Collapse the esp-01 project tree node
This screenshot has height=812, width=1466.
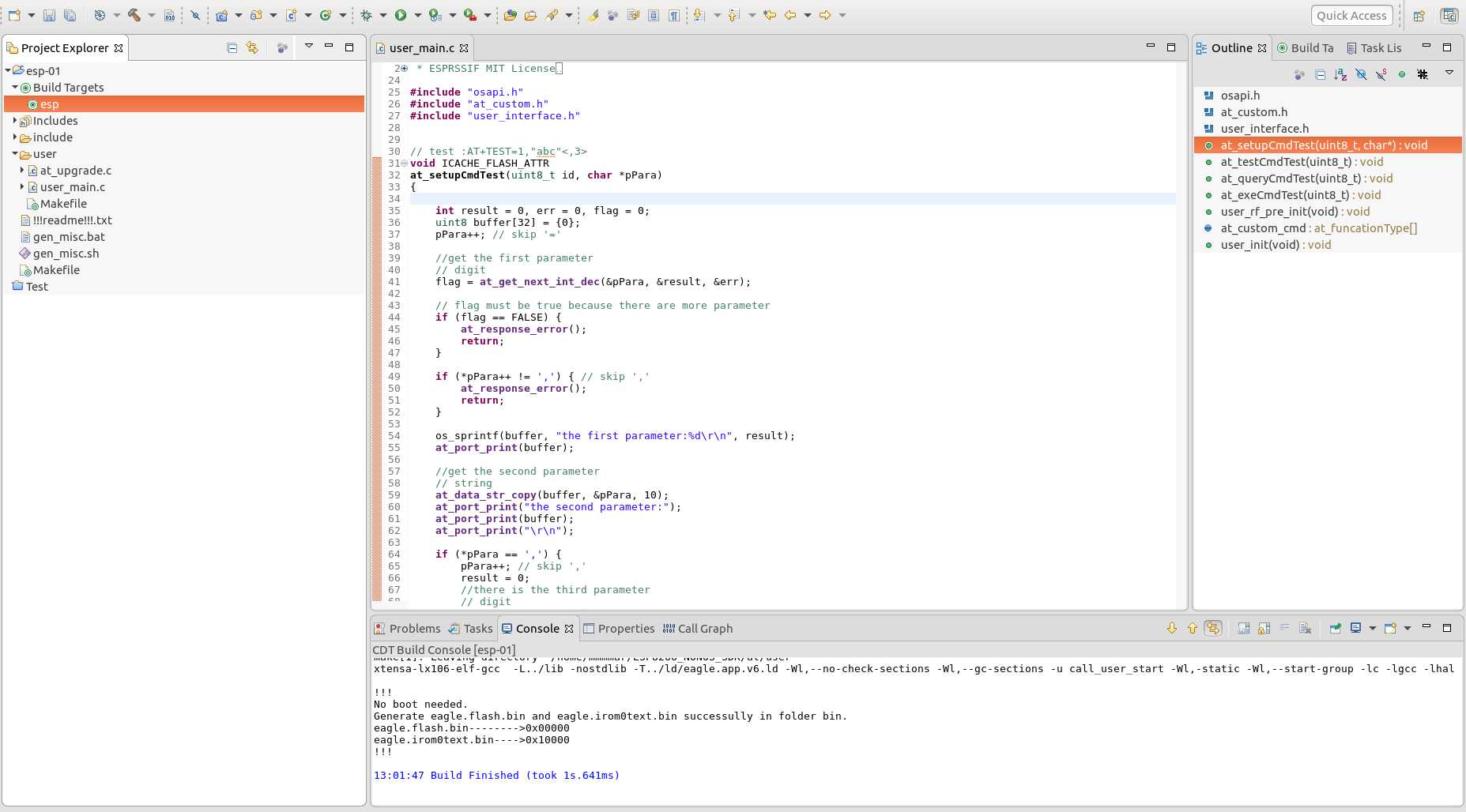(x=8, y=70)
